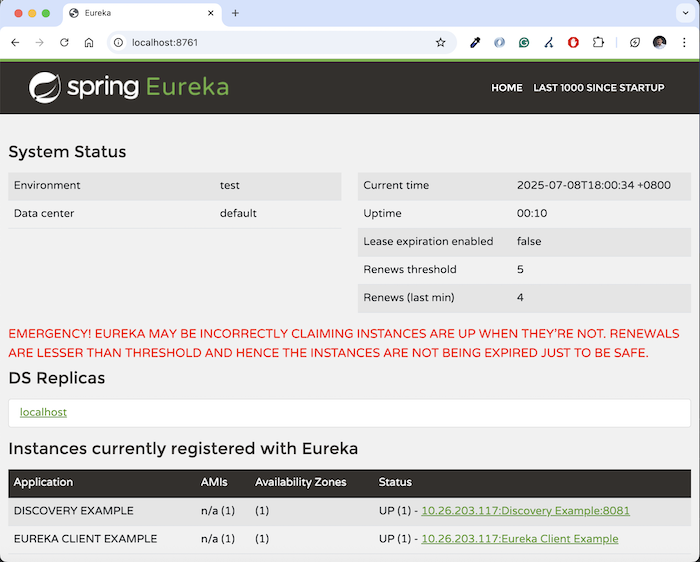Click the Environment label
The image size is (700, 562).
47,185
